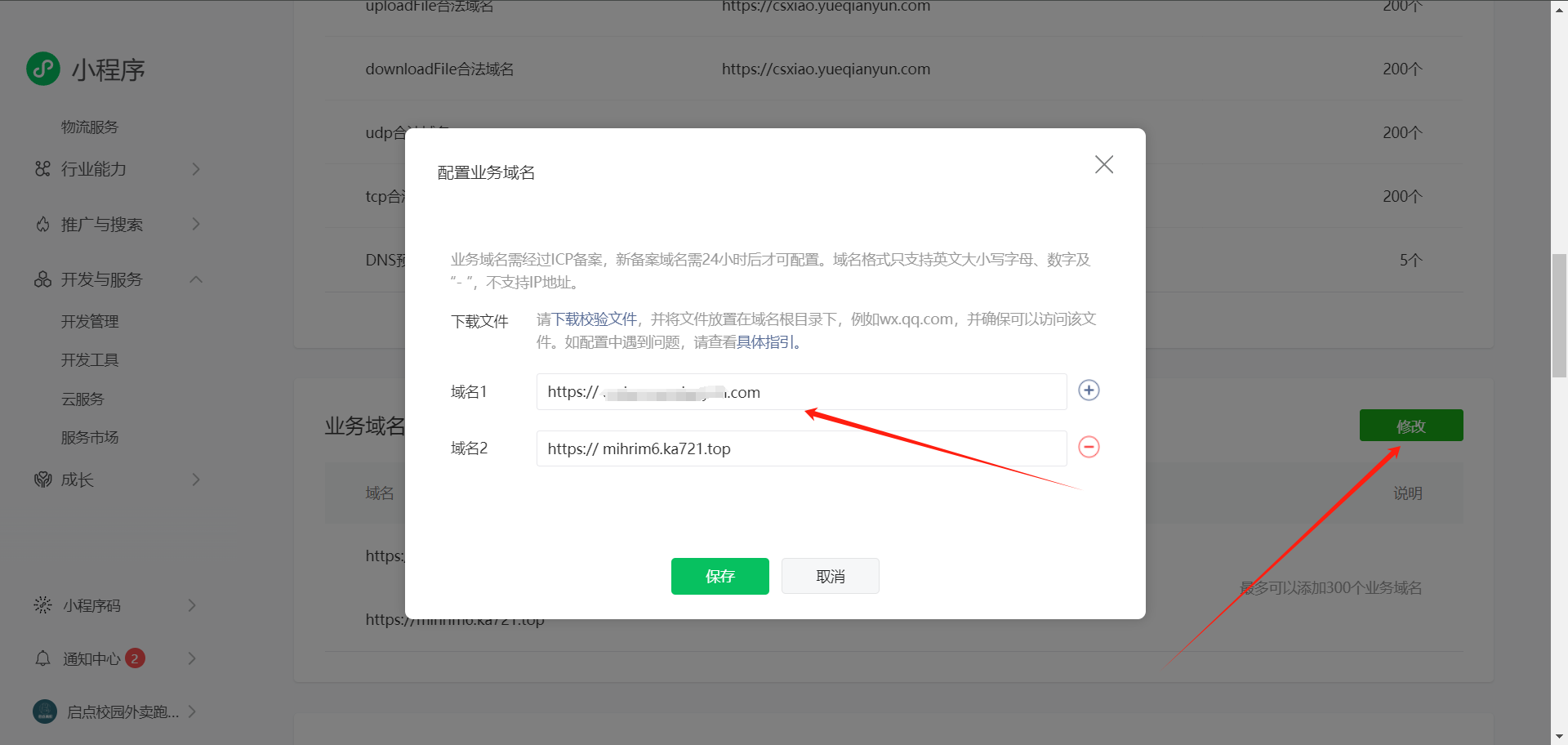
Task: Click the 成长 sidebar icon
Action: (42, 480)
